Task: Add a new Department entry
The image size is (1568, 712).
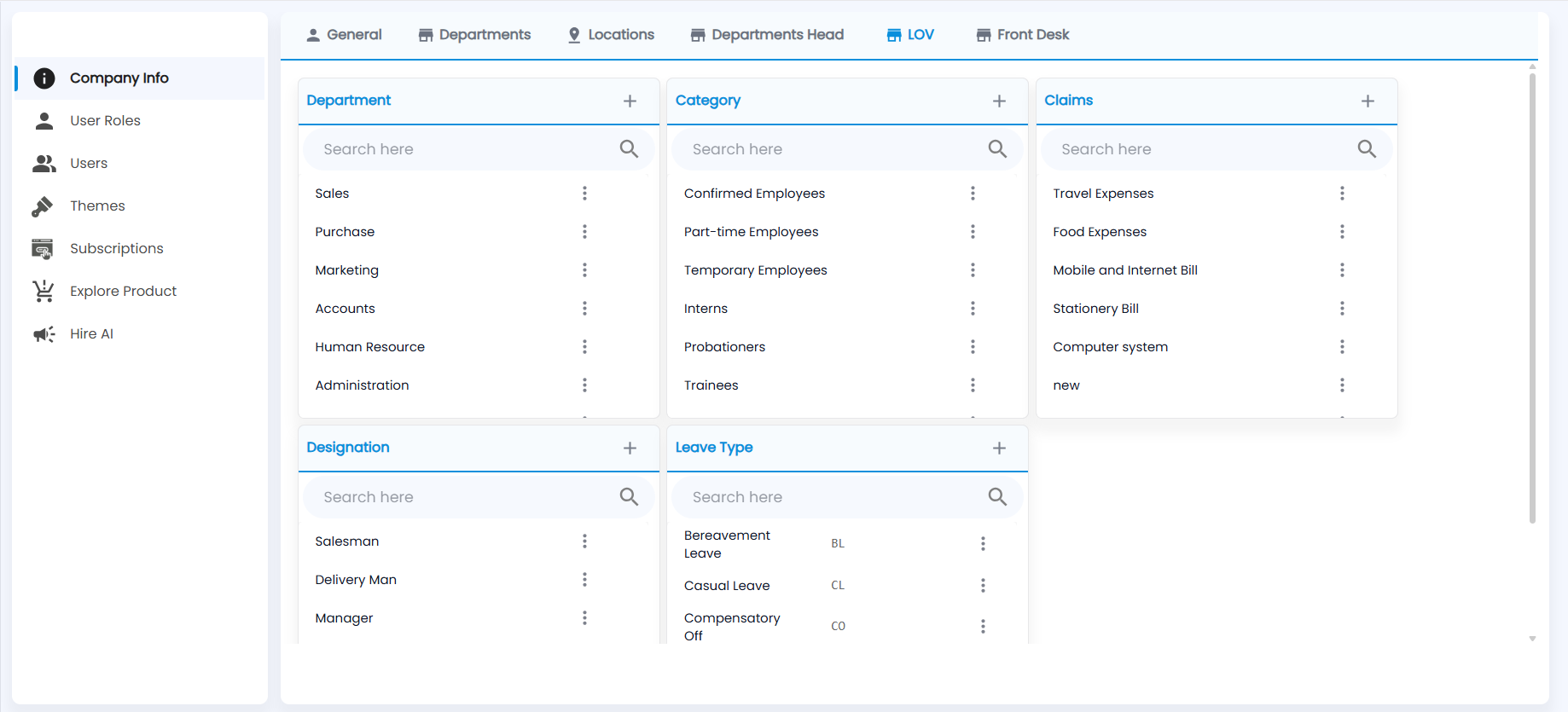Action: (630, 101)
